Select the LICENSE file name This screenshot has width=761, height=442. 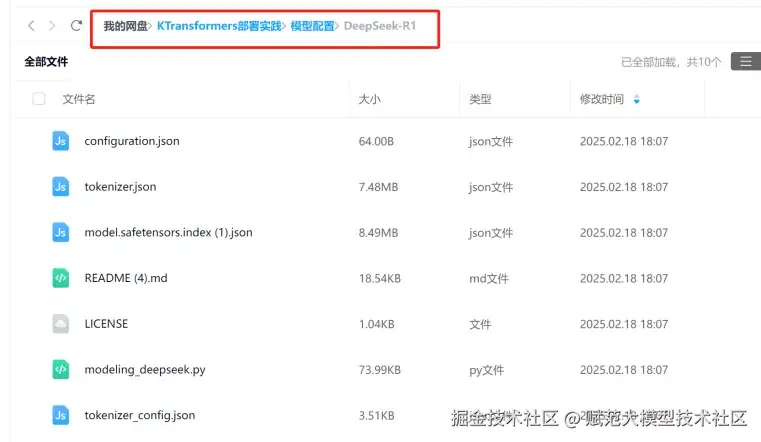point(106,324)
